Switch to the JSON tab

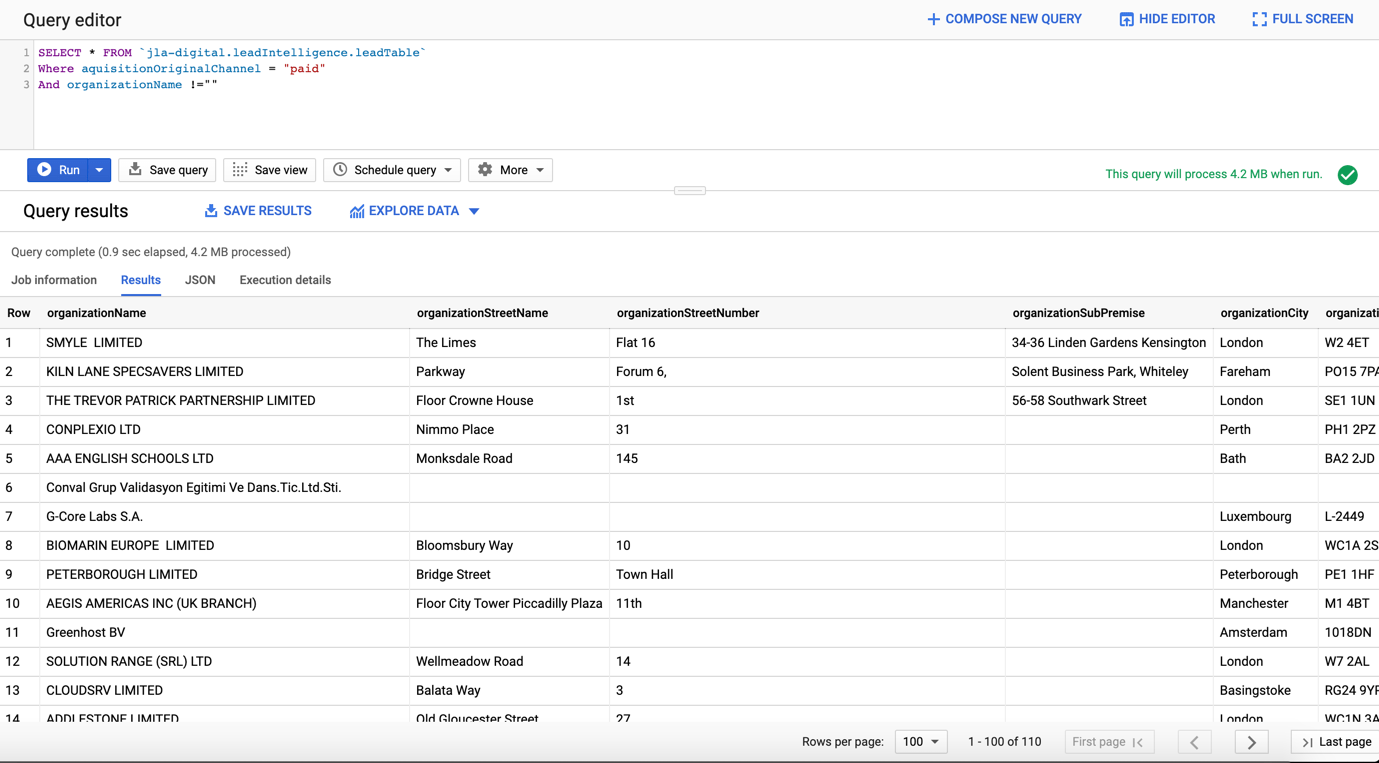tap(200, 280)
